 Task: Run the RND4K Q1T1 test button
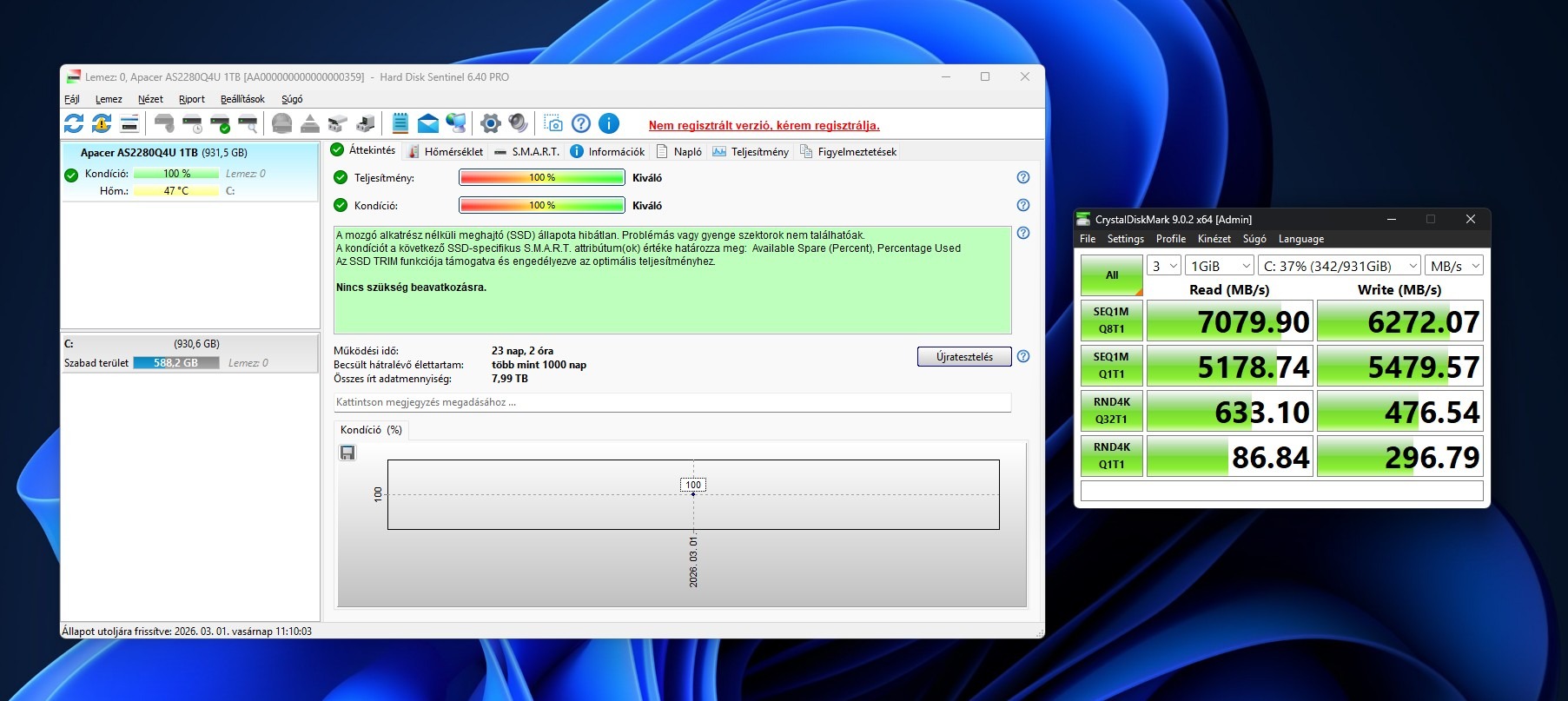click(1112, 456)
